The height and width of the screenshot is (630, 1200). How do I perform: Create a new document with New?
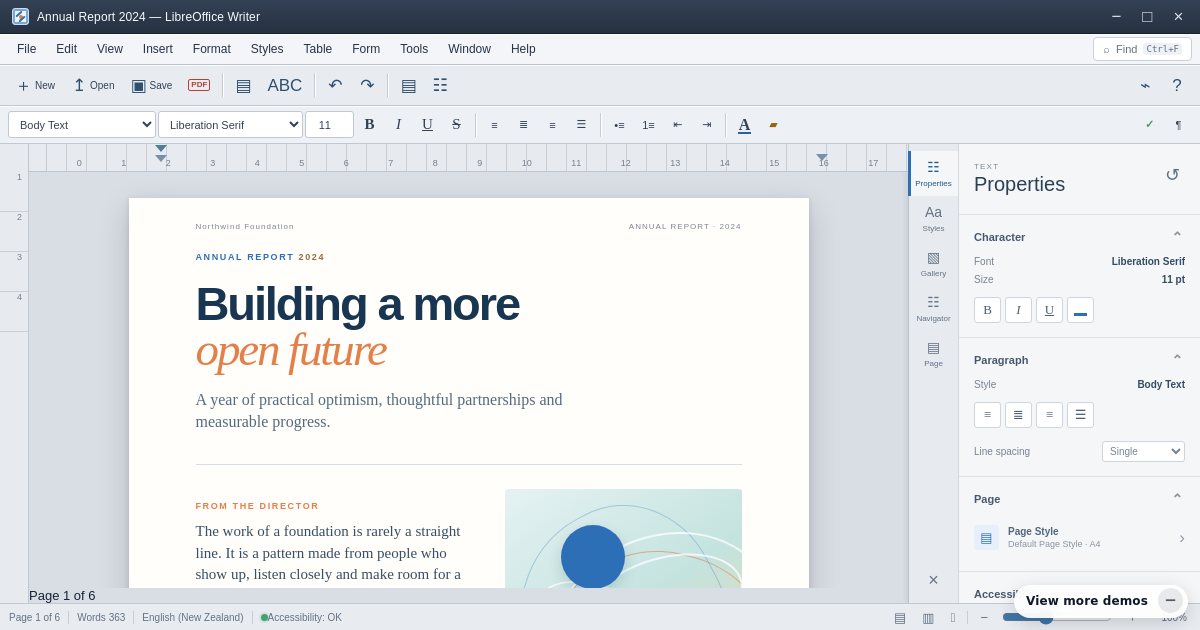click(35, 85)
